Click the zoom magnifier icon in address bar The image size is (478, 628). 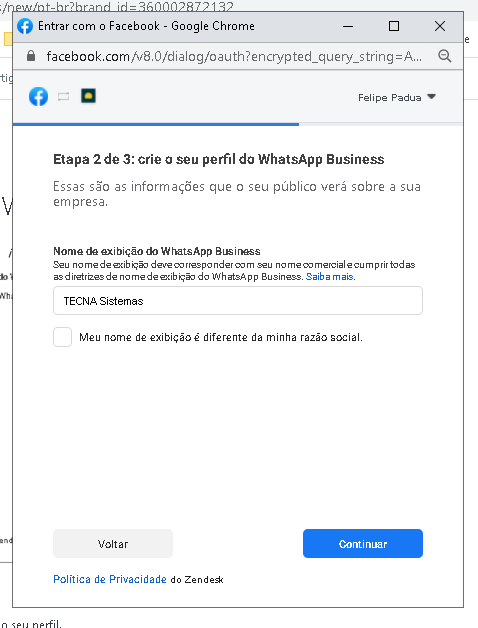pyautogui.click(x=445, y=56)
